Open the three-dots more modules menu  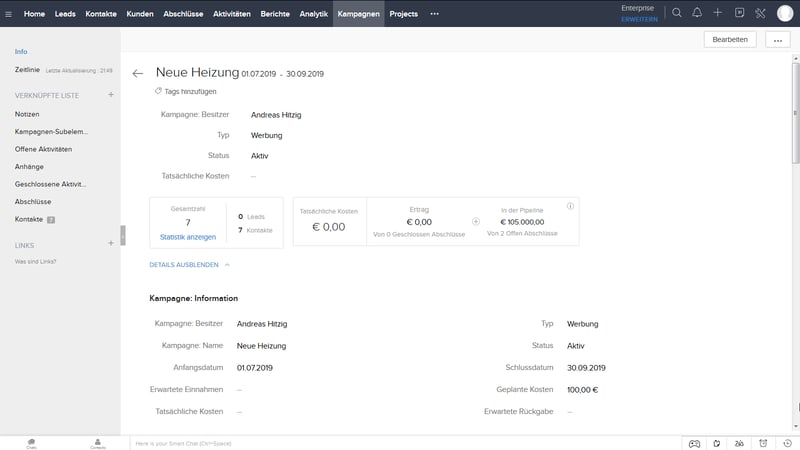(x=434, y=14)
